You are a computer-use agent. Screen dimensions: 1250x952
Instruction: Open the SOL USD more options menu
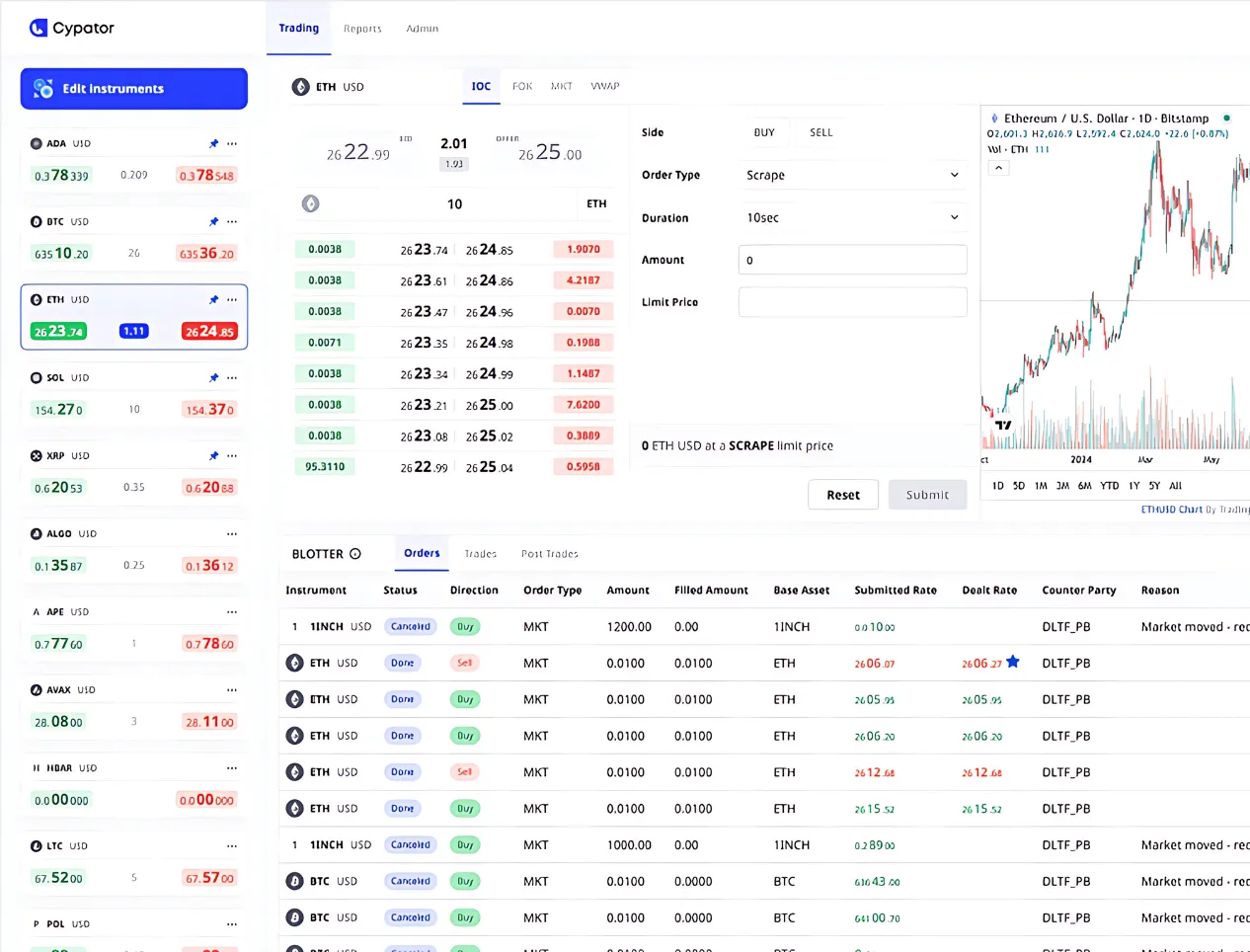click(x=232, y=377)
